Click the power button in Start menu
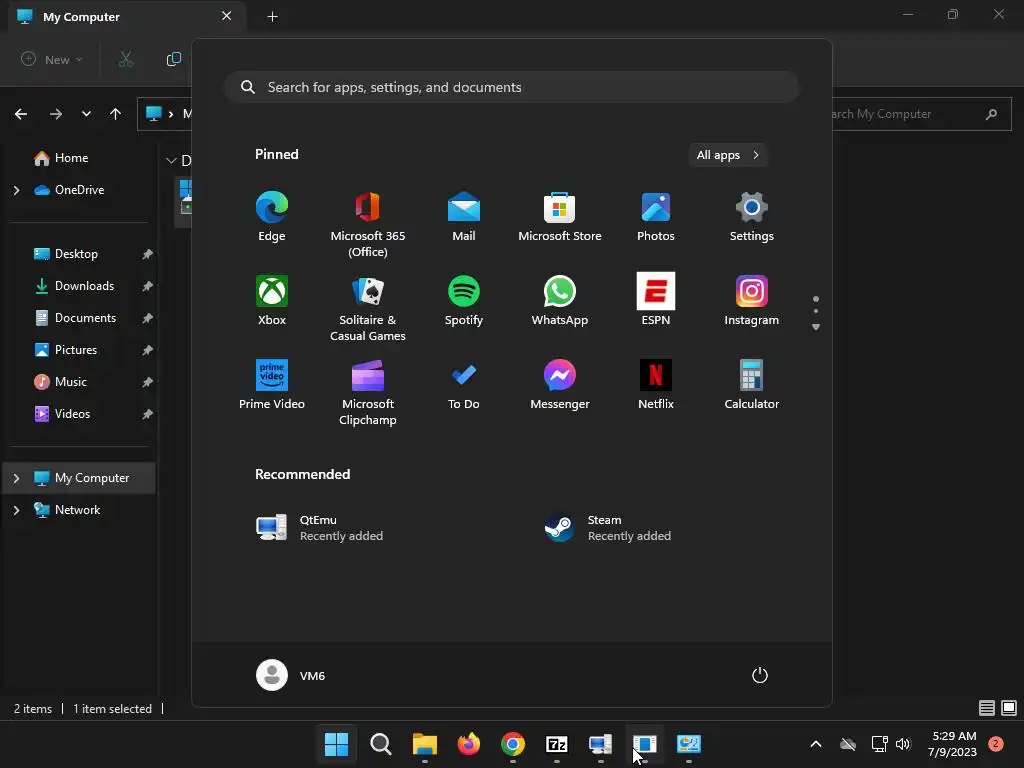This screenshot has height=768, width=1024. coord(760,675)
